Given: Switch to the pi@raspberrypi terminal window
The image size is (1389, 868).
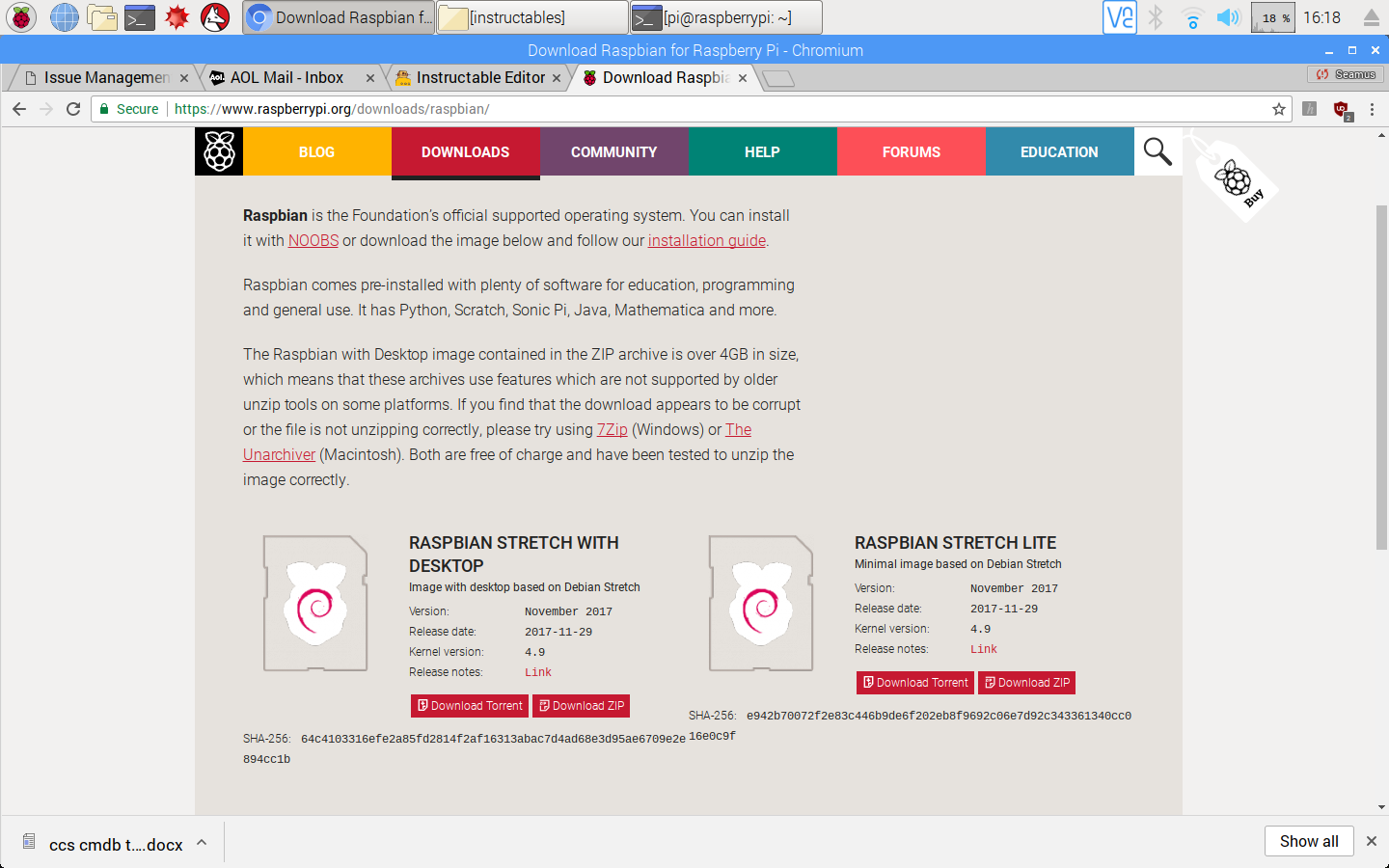Looking at the screenshot, I should (726, 17).
